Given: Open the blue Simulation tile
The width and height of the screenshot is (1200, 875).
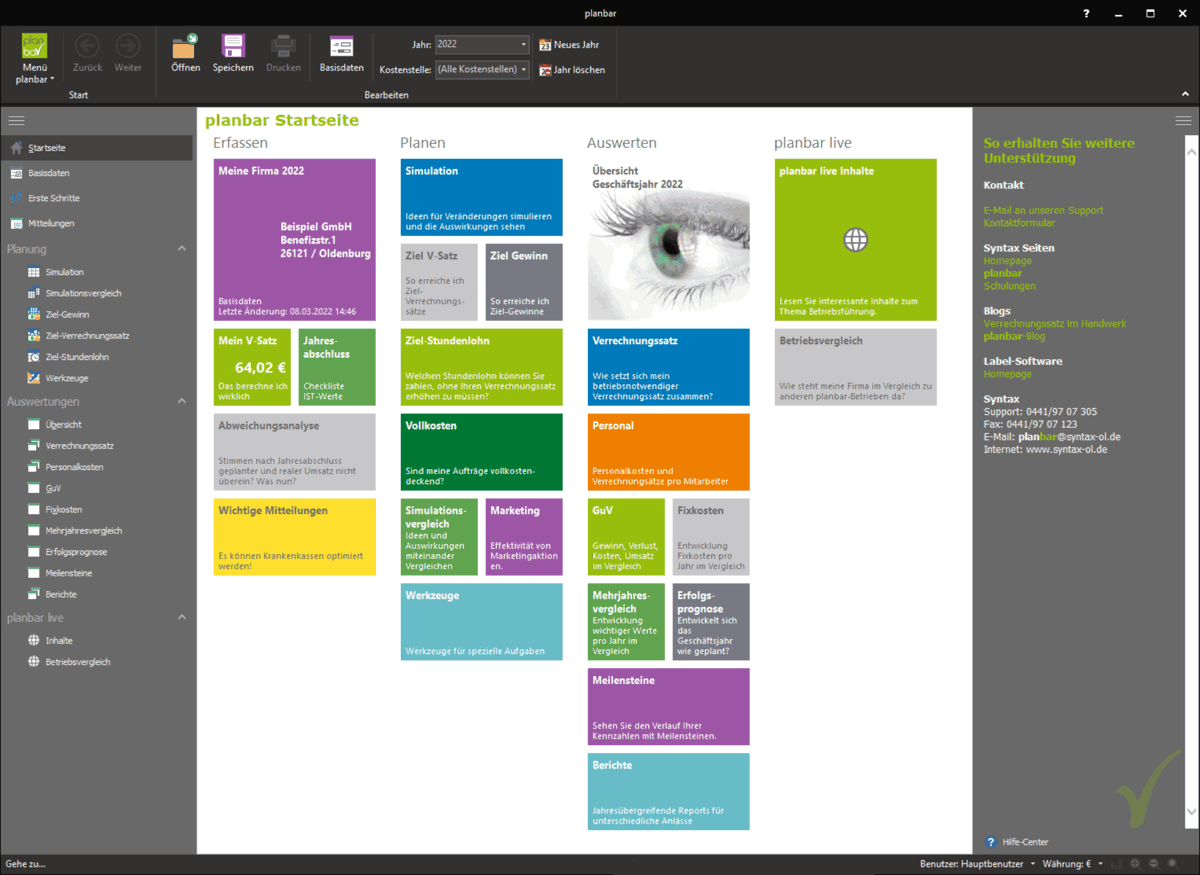Looking at the screenshot, I should (x=482, y=197).
